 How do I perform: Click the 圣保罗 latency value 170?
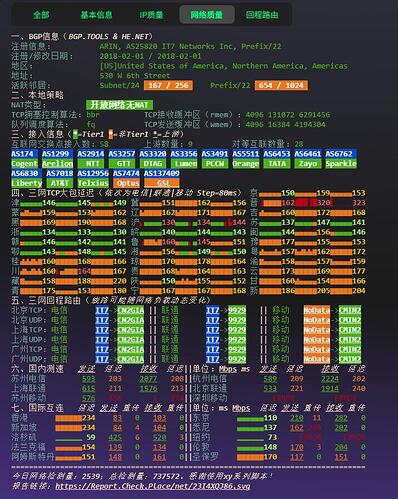(x=270, y=457)
